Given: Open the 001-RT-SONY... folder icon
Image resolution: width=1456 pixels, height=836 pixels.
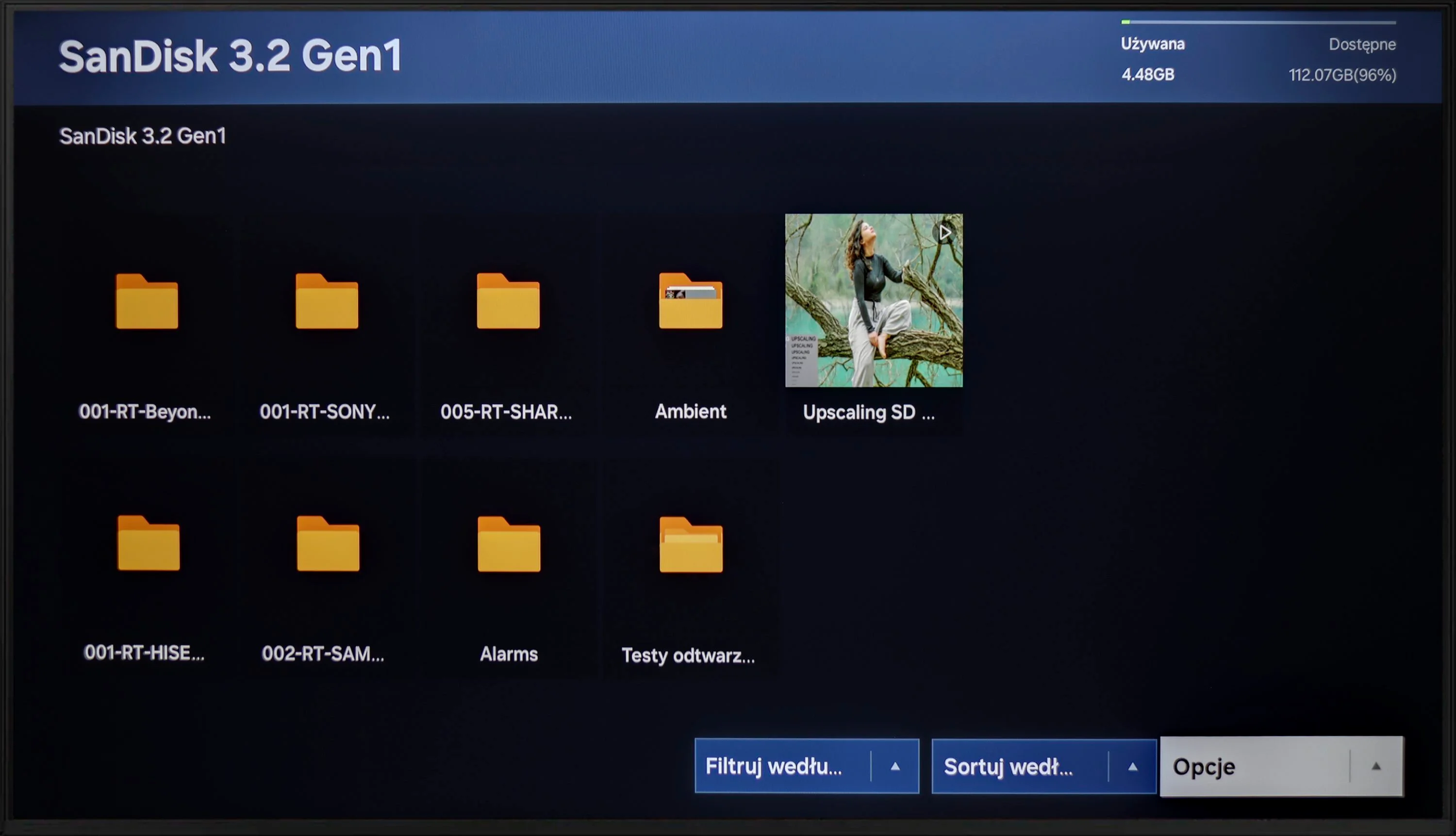Looking at the screenshot, I should click(x=327, y=301).
